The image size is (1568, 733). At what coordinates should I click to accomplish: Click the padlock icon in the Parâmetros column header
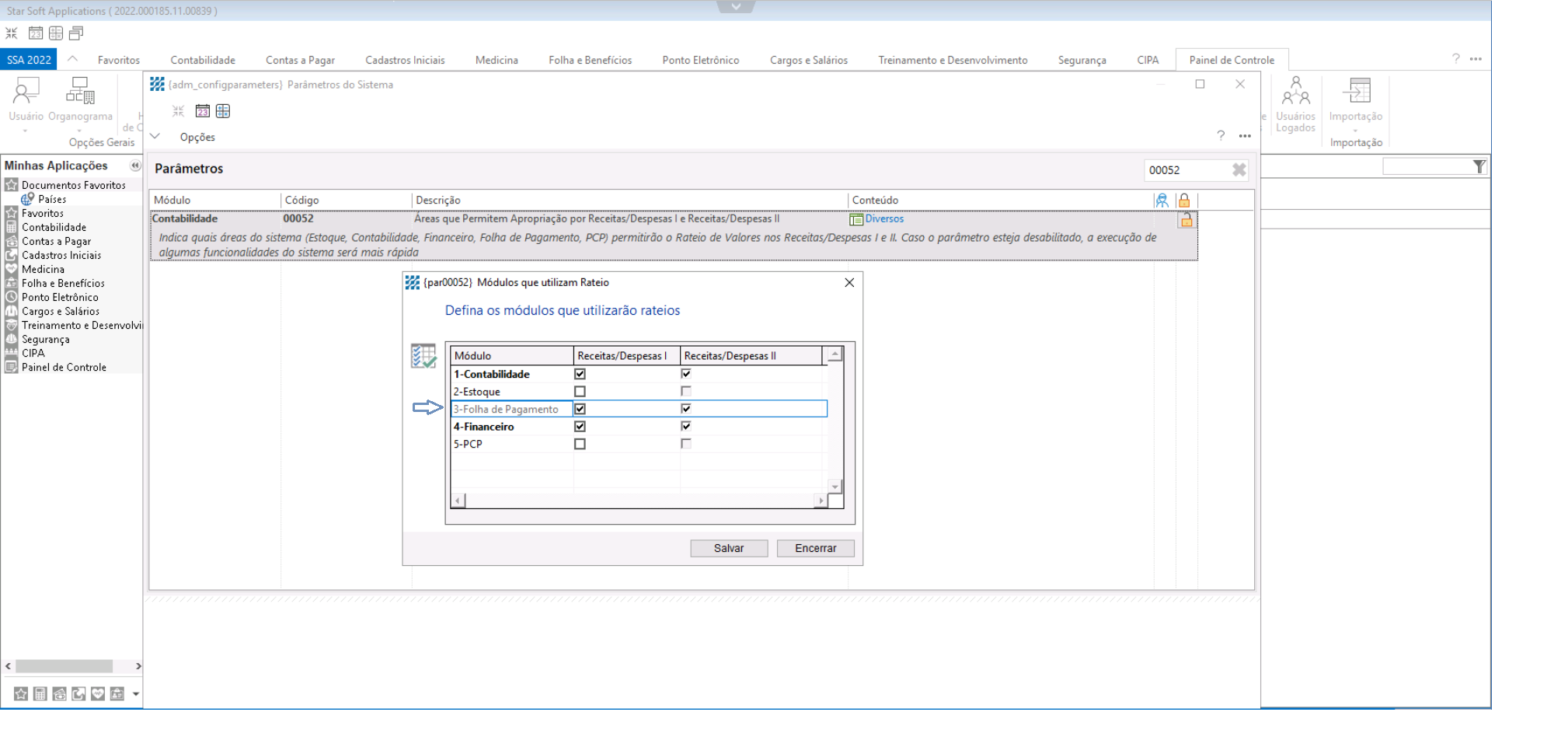(x=1184, y=201)
